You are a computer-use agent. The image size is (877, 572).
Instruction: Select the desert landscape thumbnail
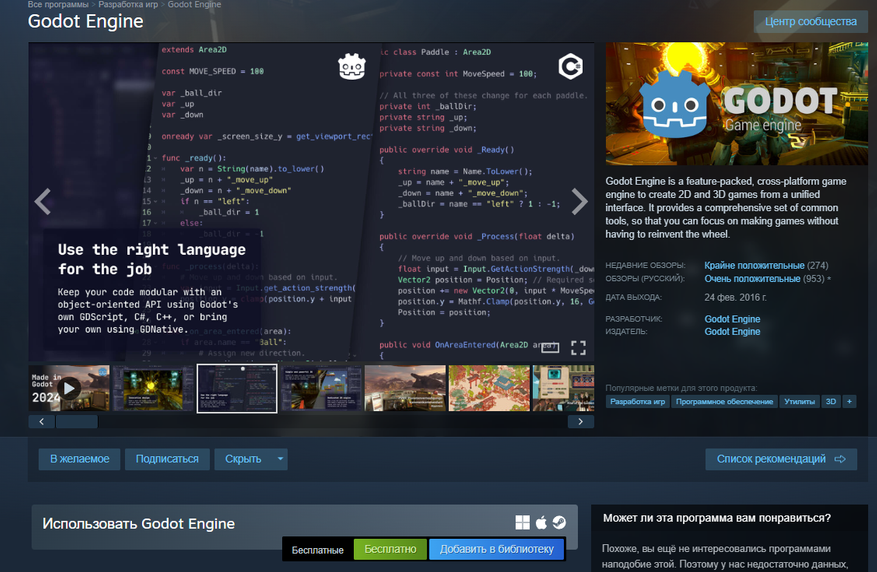tap(405, 388)
